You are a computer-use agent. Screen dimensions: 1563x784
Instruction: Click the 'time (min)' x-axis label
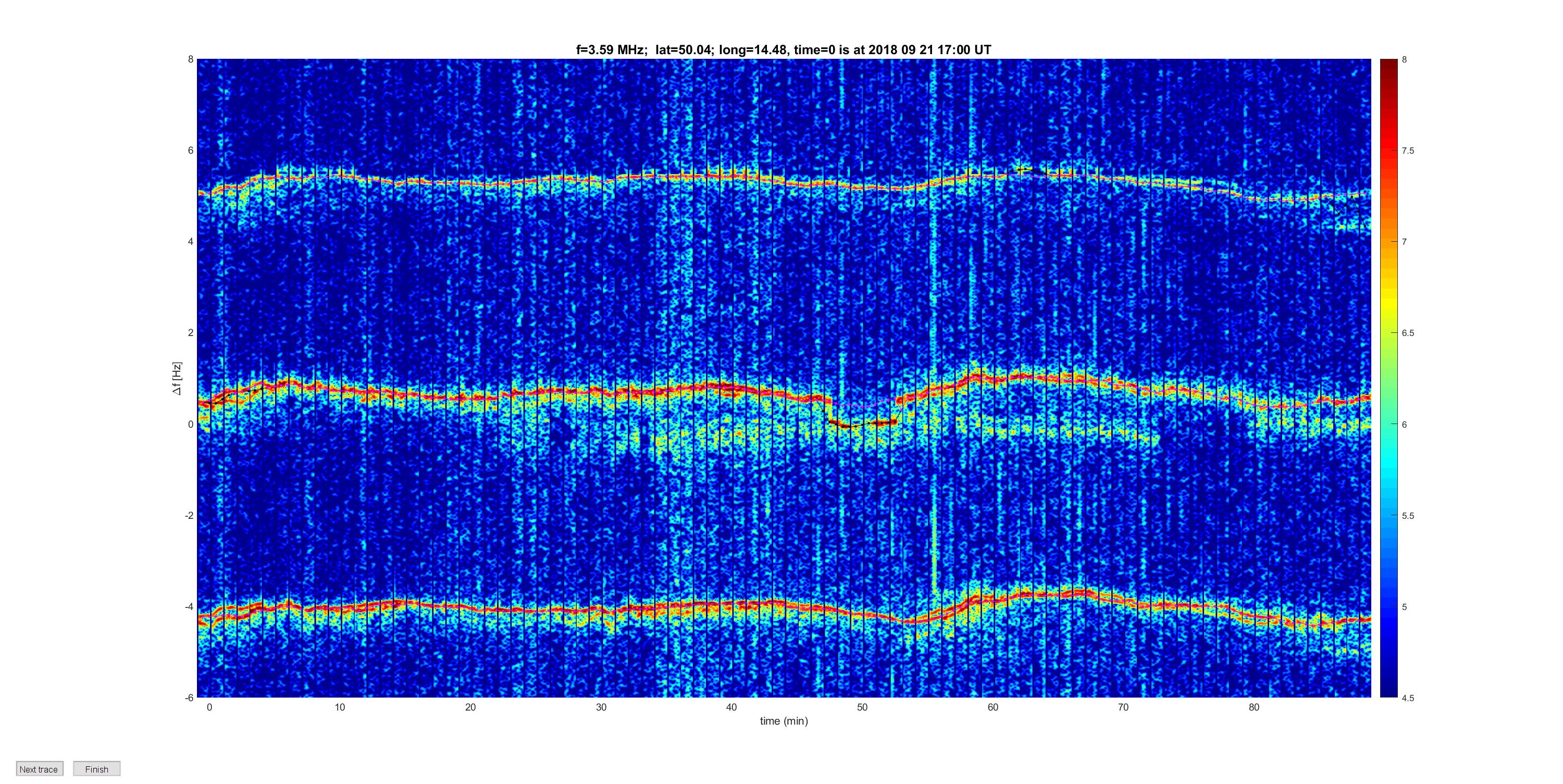[x=784, y=721]
